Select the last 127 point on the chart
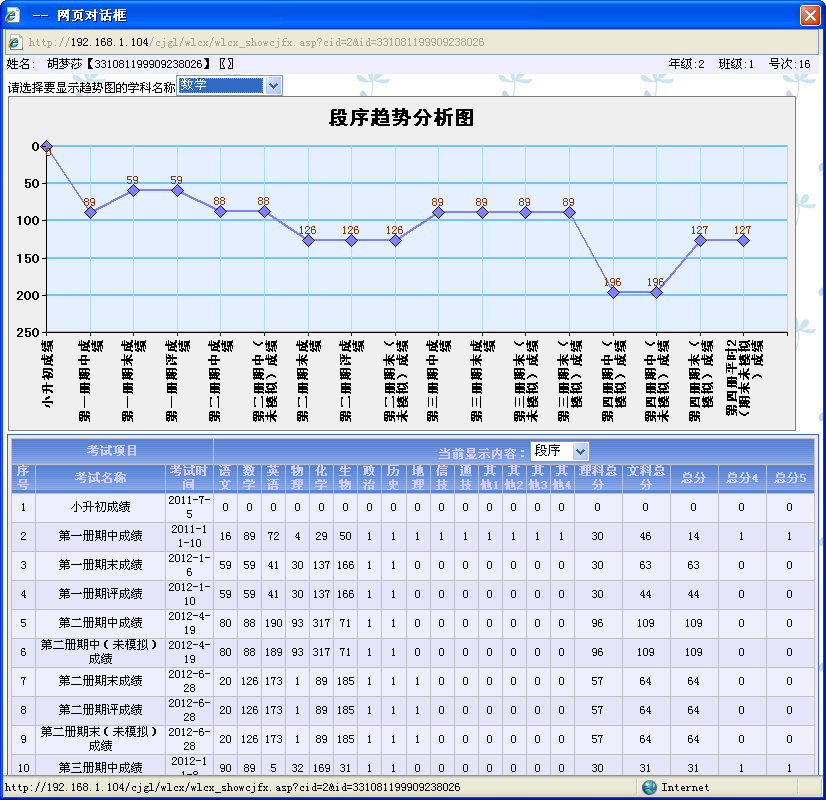 pos(743,240)
